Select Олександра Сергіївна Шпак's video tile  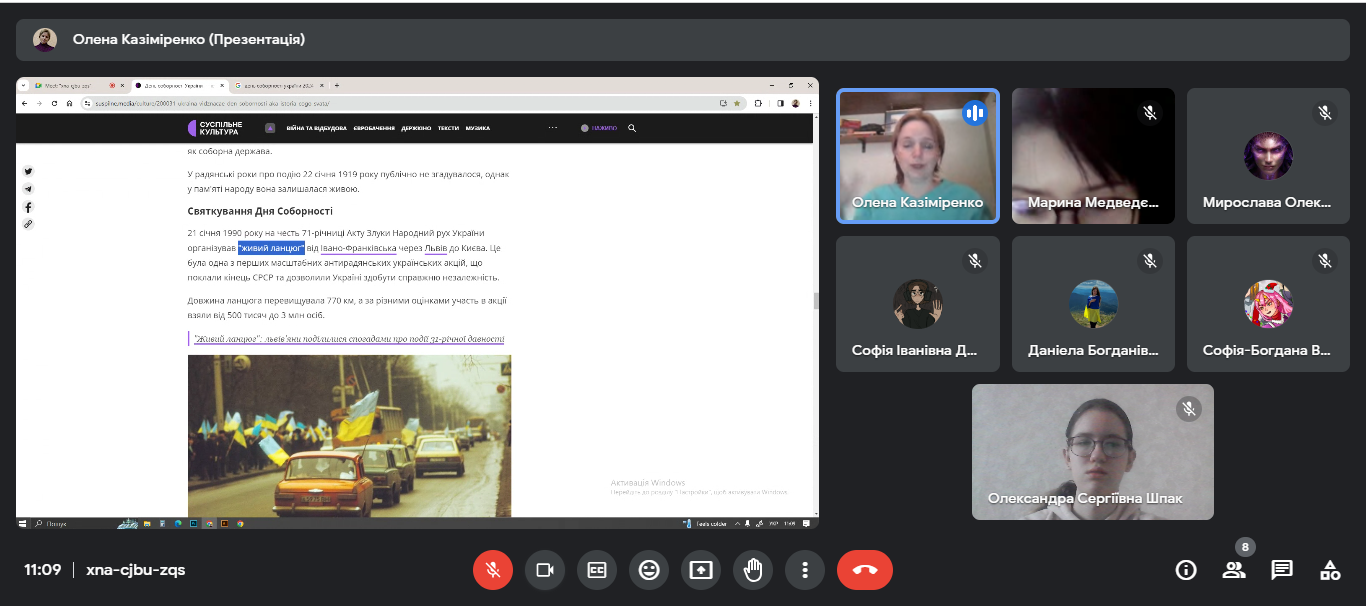[x=1092, y=452]
